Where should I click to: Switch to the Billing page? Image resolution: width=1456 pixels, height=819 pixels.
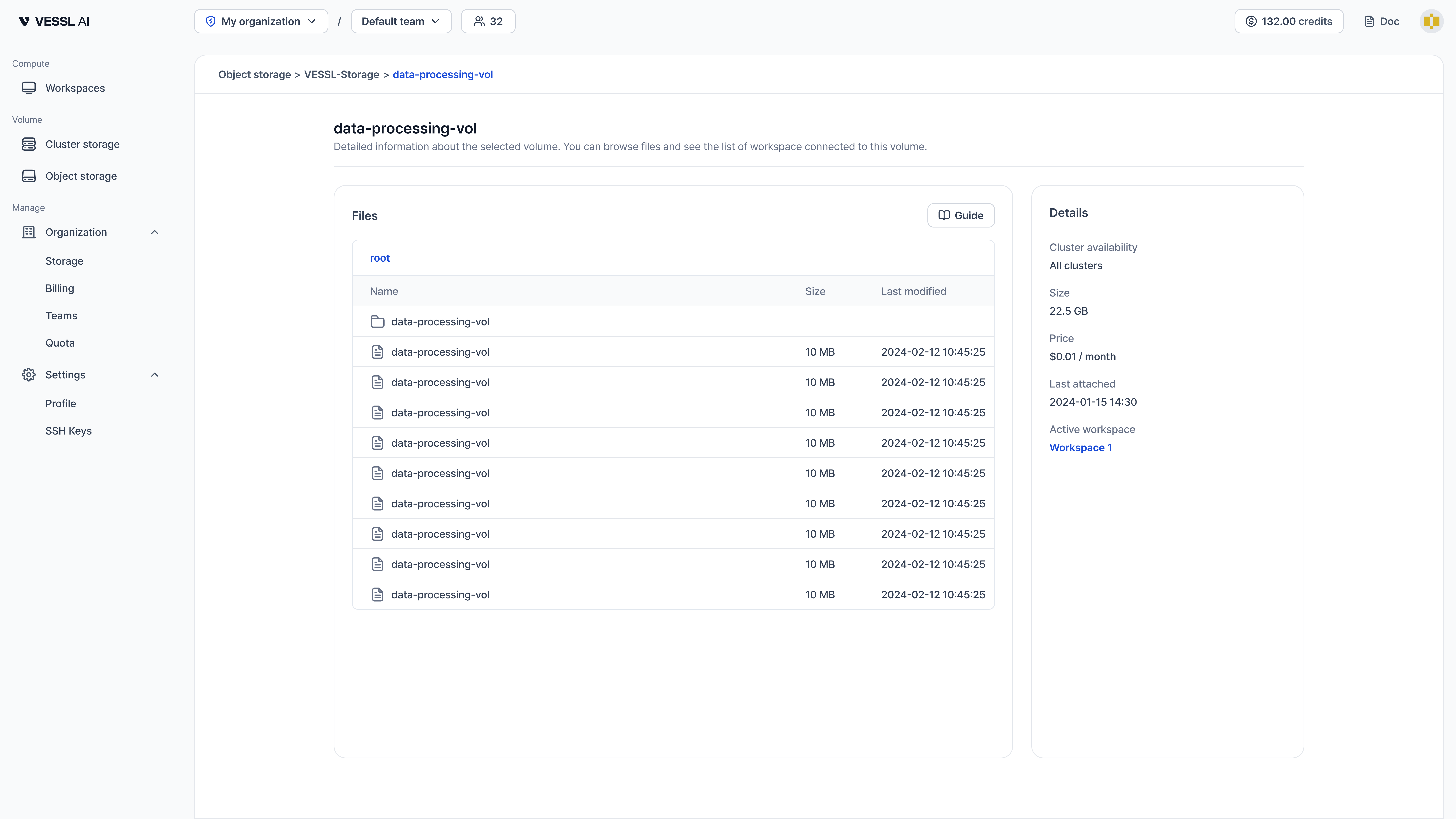(59, 288)
